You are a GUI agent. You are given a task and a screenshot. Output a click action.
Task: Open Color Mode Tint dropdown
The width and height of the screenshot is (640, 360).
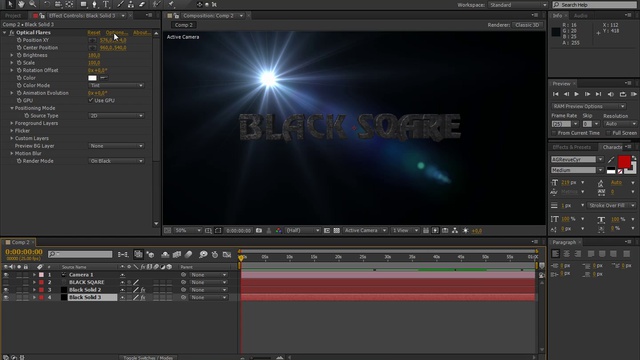click(116, 85)
